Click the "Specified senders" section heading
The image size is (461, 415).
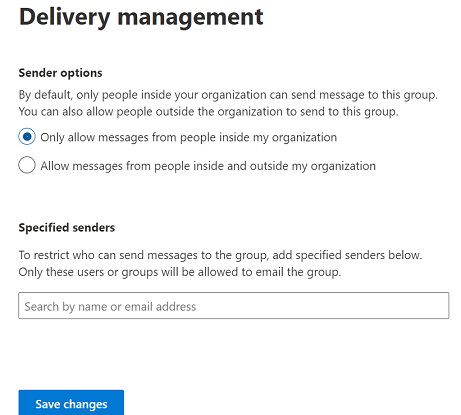click(67, 228)
